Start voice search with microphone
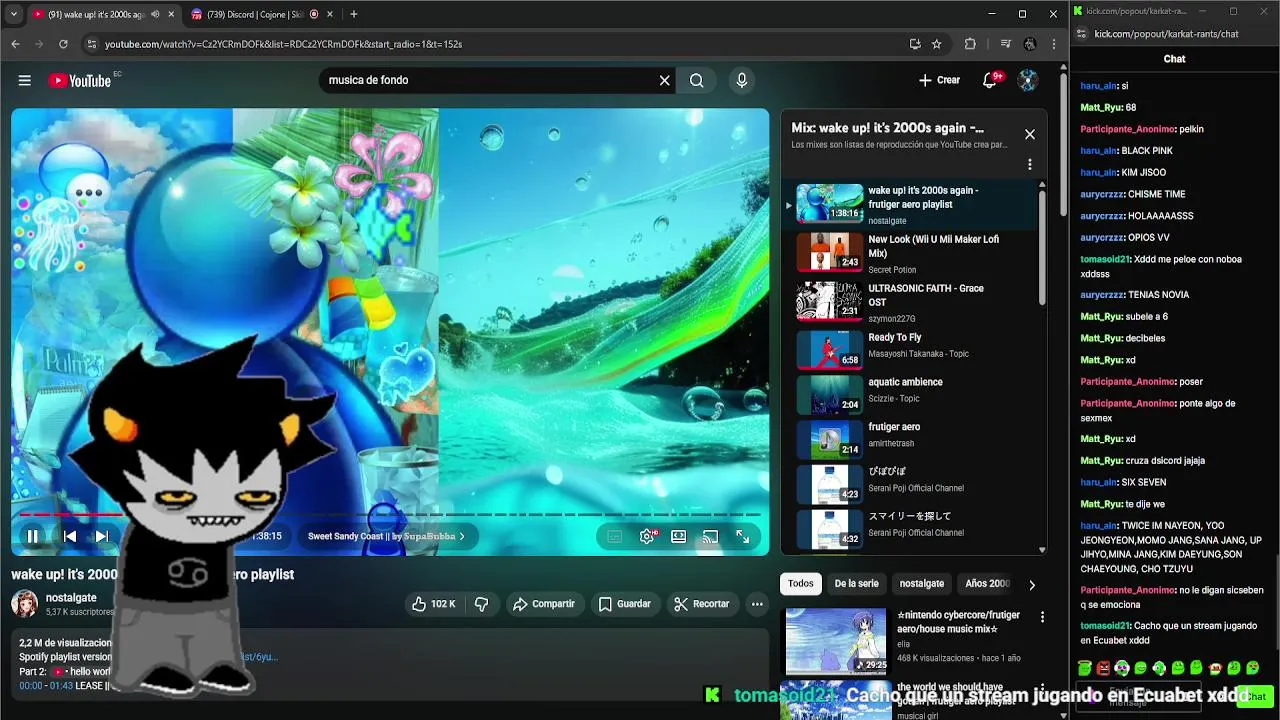Screen dimensions: 1280x720 pyautogui.click(x=741, y=80)
